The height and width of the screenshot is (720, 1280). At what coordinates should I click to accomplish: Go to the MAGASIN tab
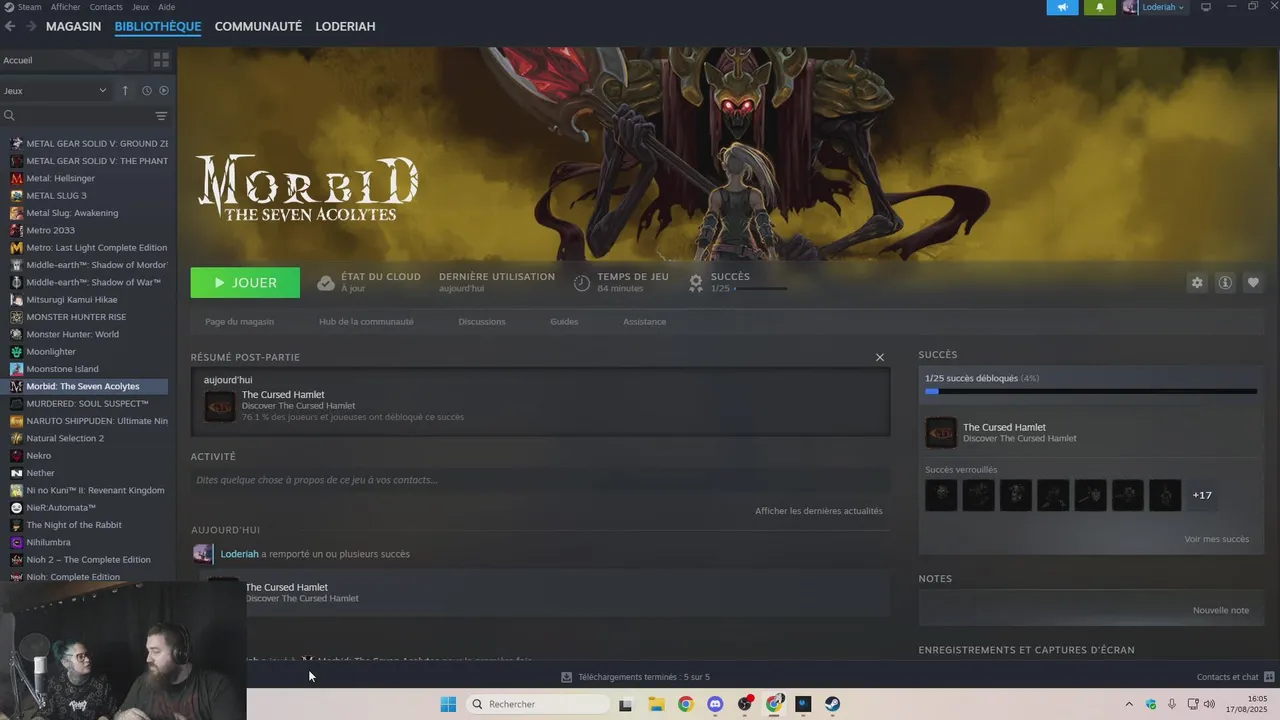coord(73,27)
